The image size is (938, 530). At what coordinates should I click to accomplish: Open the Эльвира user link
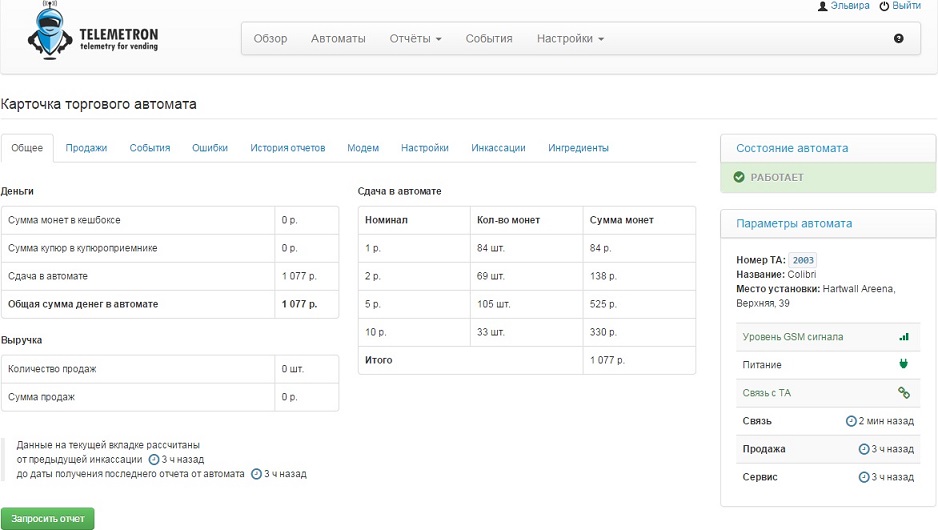849,6
